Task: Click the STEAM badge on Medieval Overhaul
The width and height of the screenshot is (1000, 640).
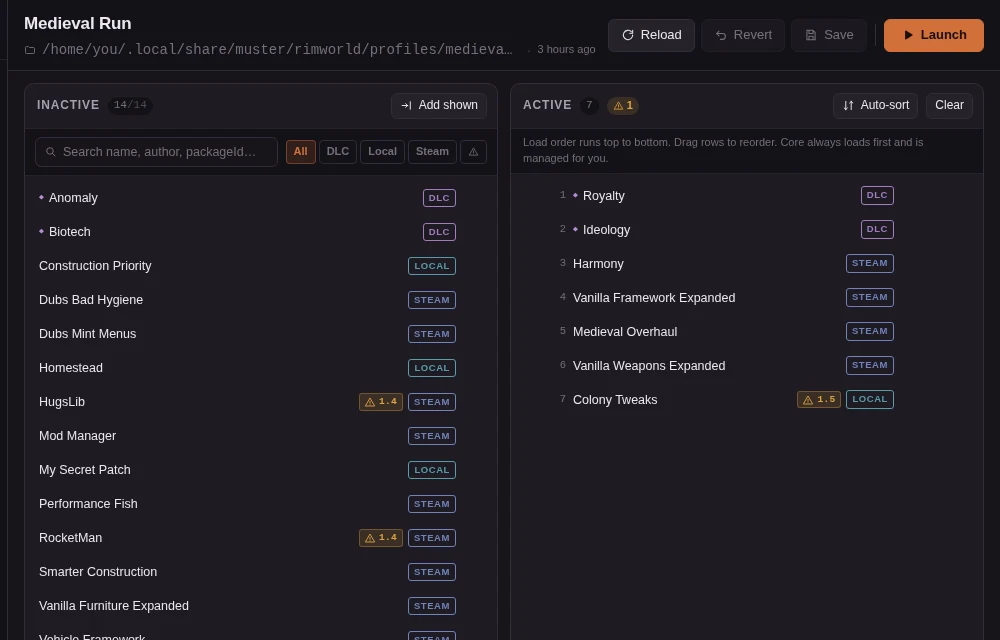Action: coord(870,331)
